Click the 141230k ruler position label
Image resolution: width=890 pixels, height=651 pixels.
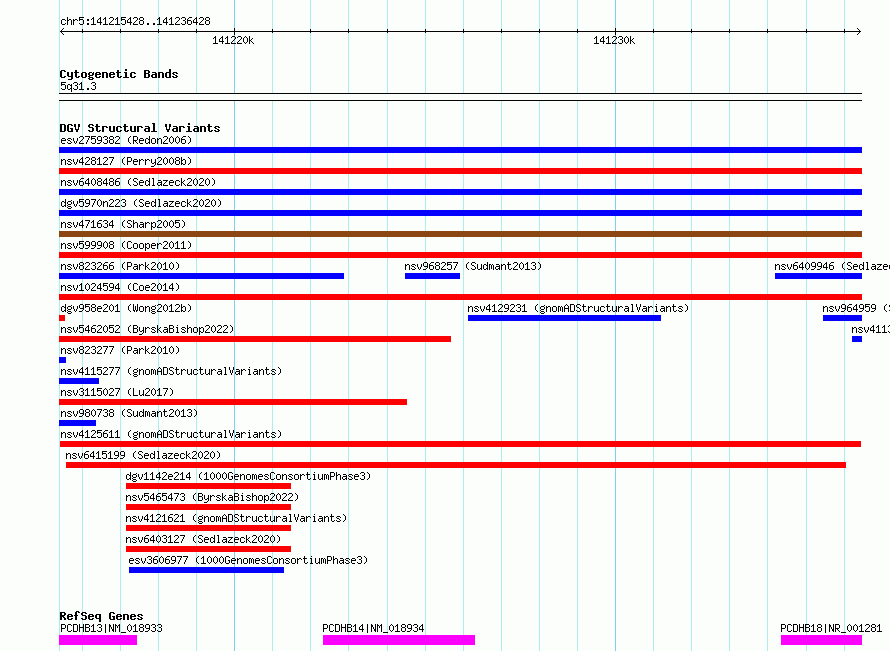point(614,40)
